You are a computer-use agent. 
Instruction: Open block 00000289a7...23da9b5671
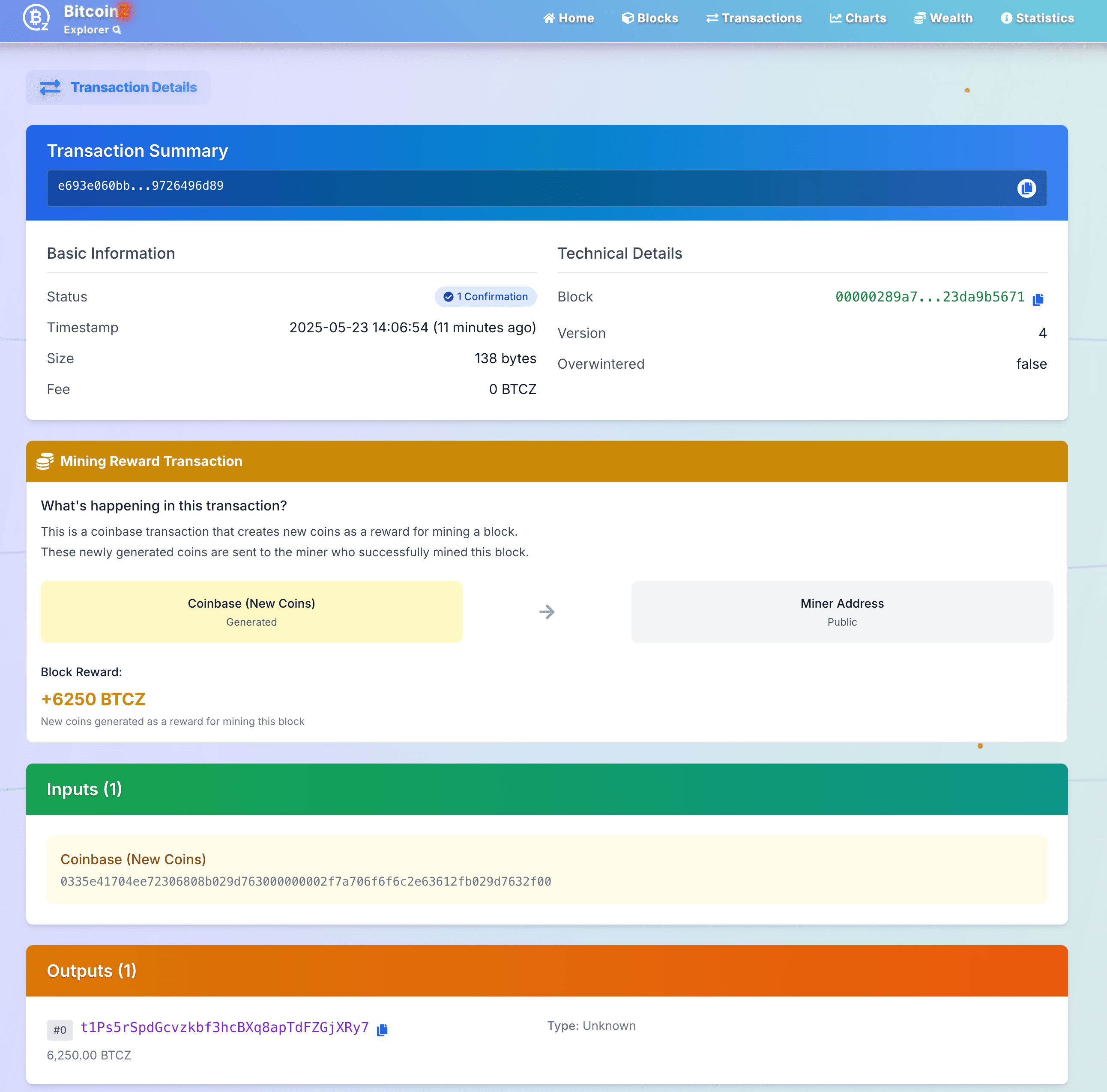point(929,297)
